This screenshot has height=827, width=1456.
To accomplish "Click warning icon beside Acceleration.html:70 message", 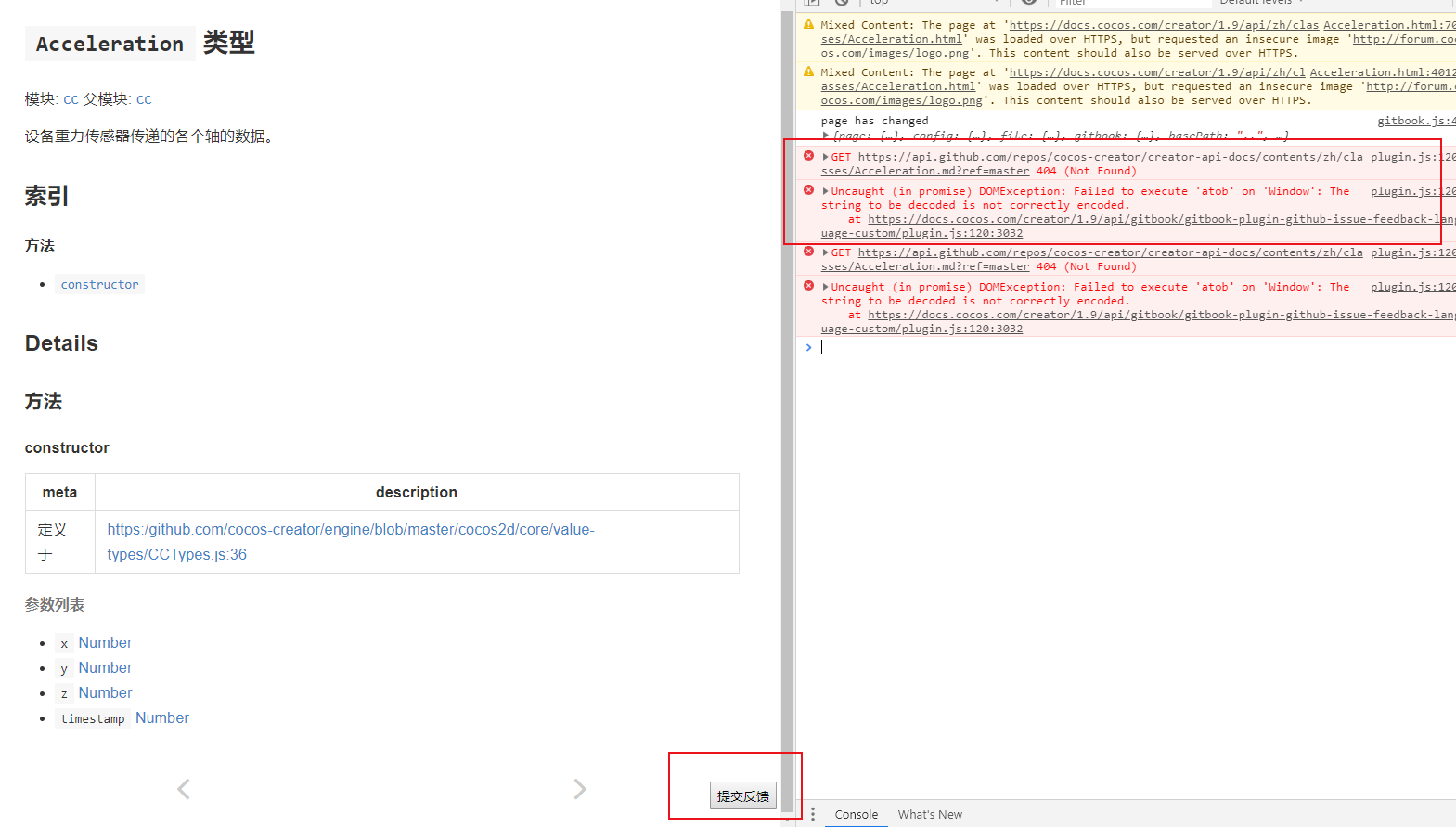I will coord(808,25).
